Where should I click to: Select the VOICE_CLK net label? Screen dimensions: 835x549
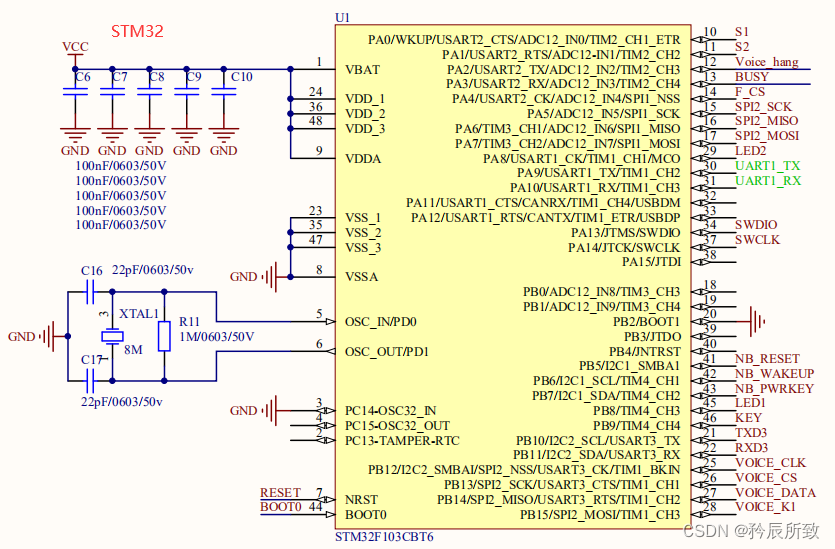tap(770, 462)
